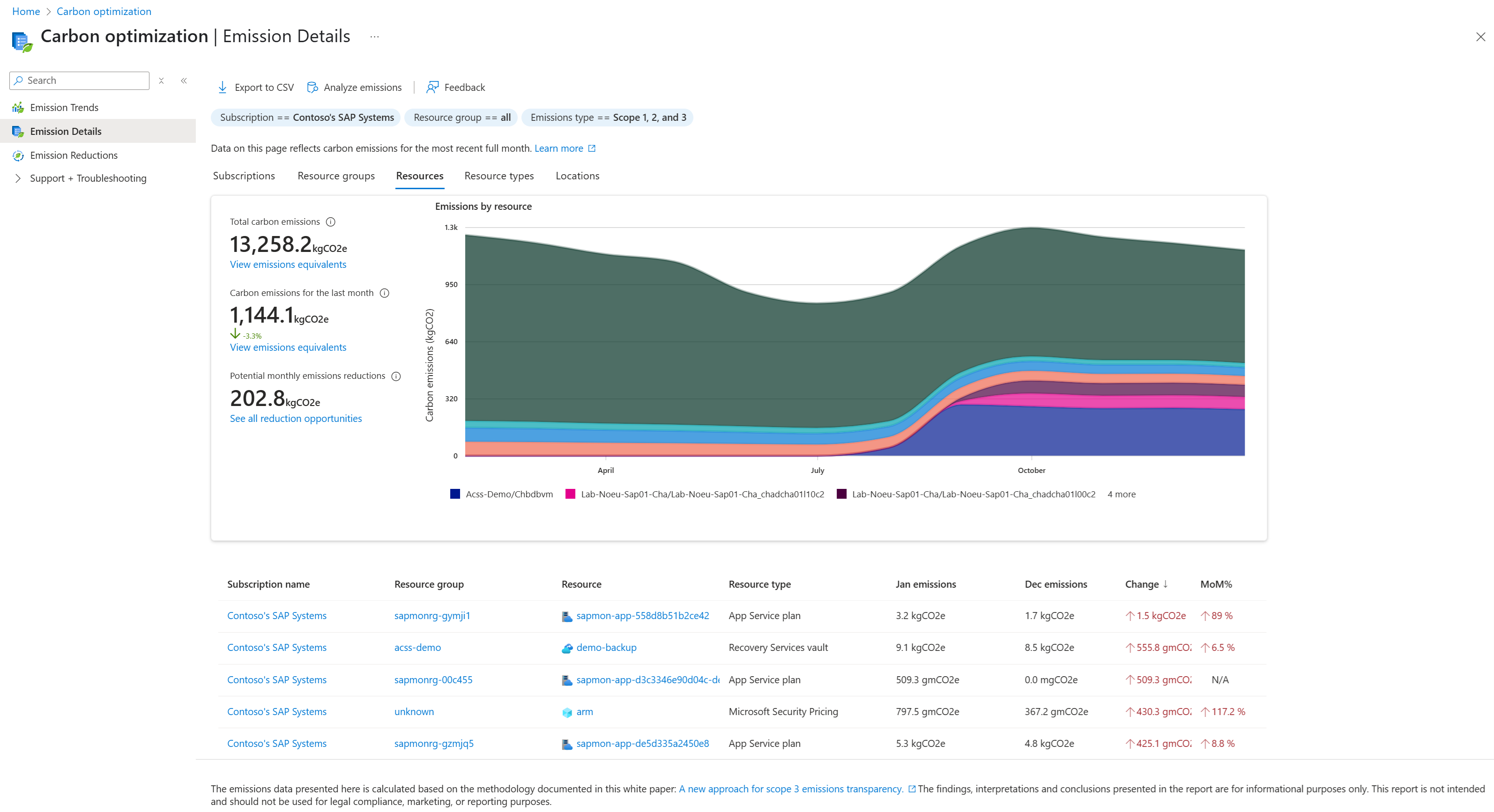The image size is (1494, 812).
Task: Click the Acss-Demo/Chbdbvm legend color swatch
Action: 455,494
